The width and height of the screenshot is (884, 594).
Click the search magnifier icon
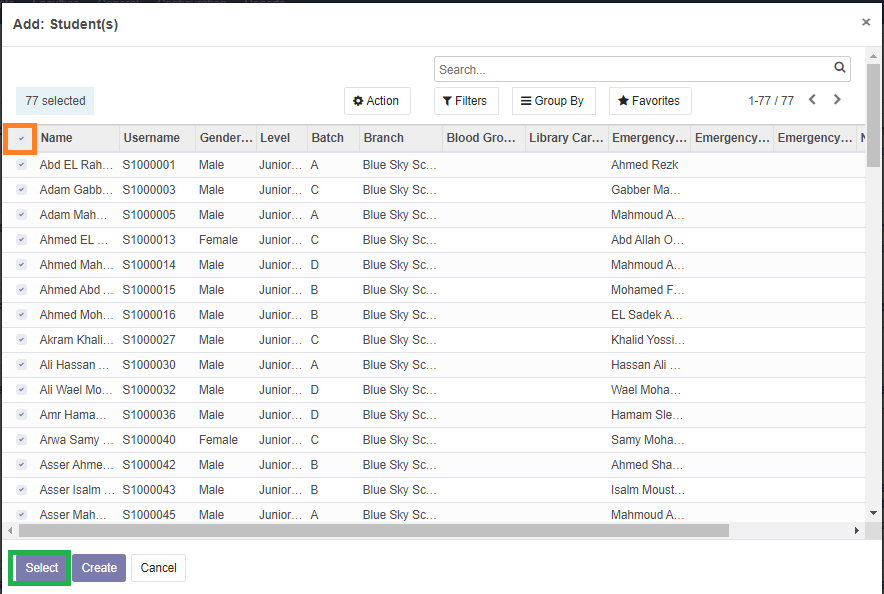[x=839, y=68]
